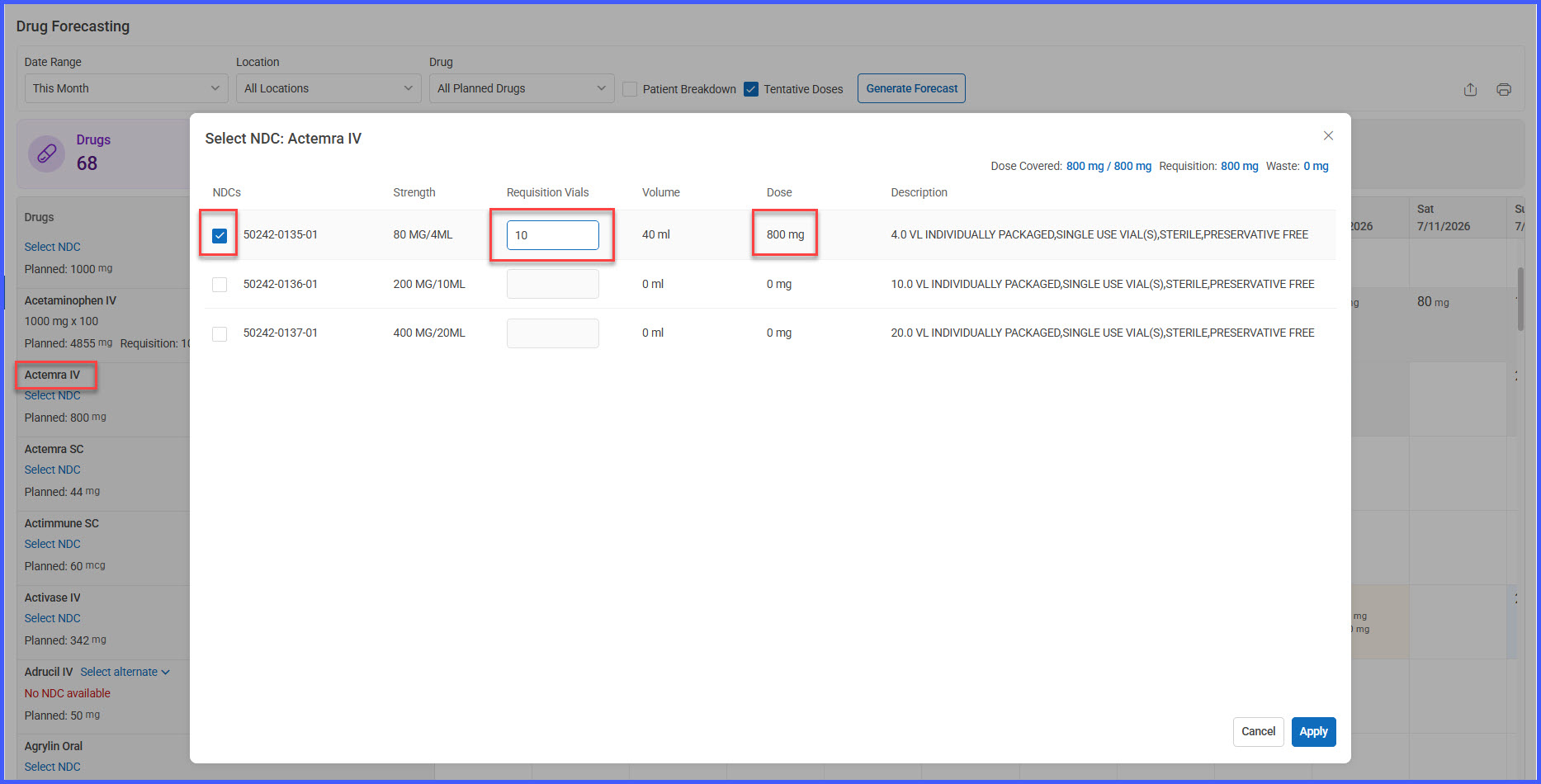Toggle the Tentative Doses checkbox
Image resolution: width=1541 pixels, height=784 pixels.
(751, 89)
